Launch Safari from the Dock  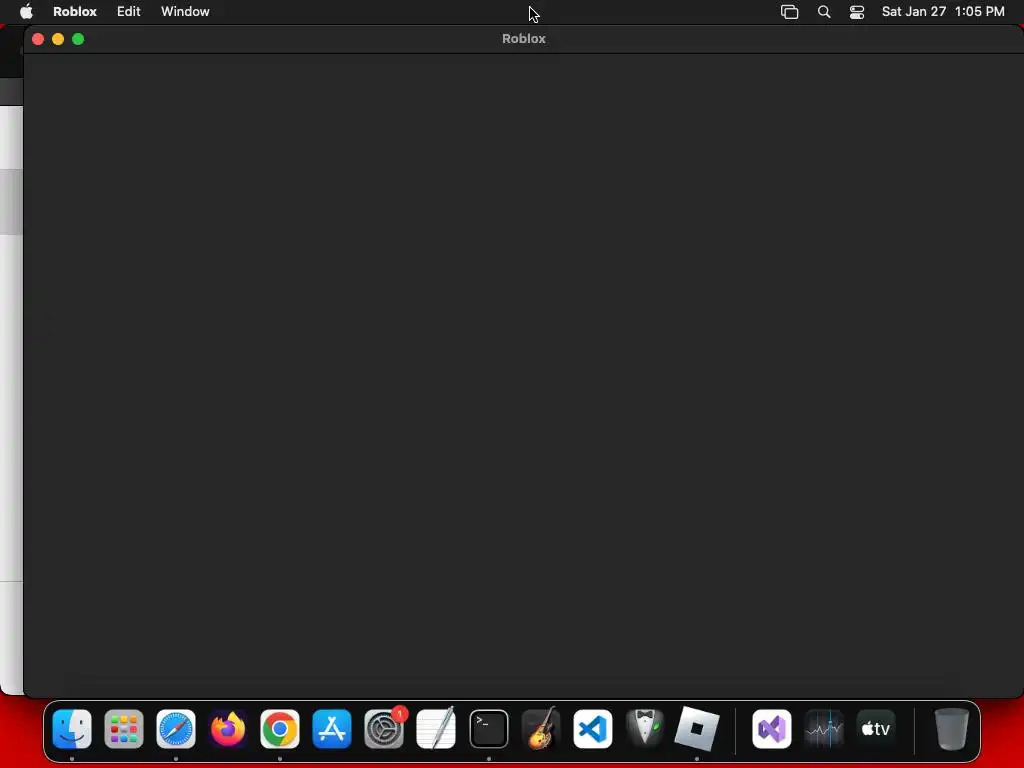176,729
